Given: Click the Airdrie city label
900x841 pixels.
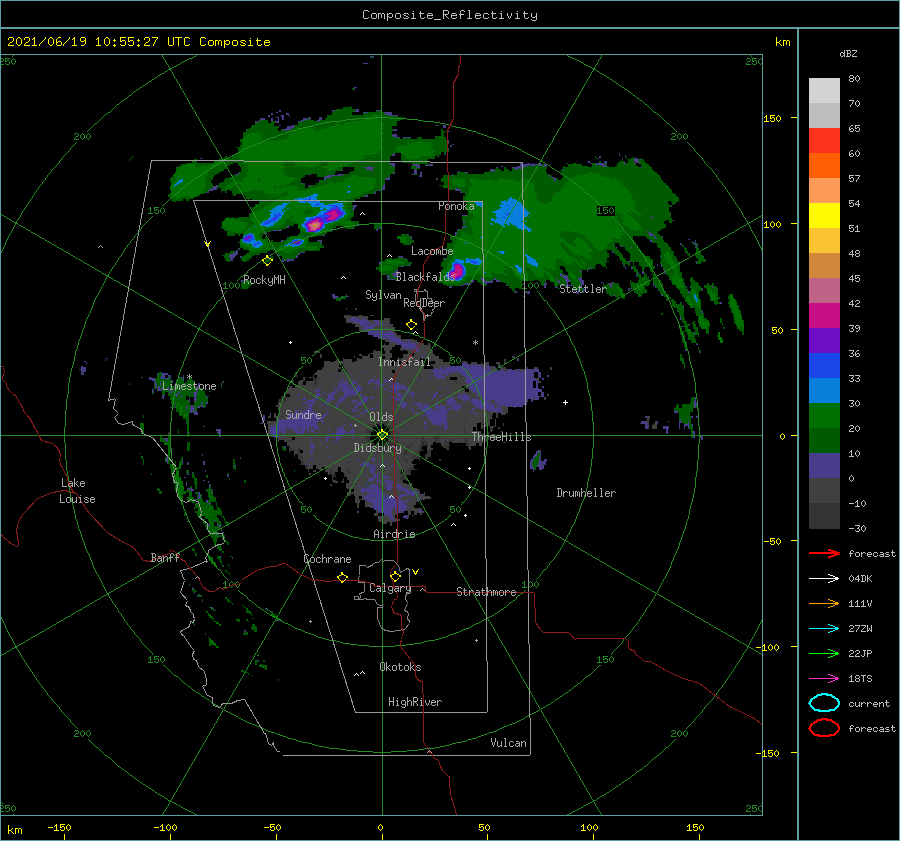Looking at the screenshot, I should [x=394, y=534].
